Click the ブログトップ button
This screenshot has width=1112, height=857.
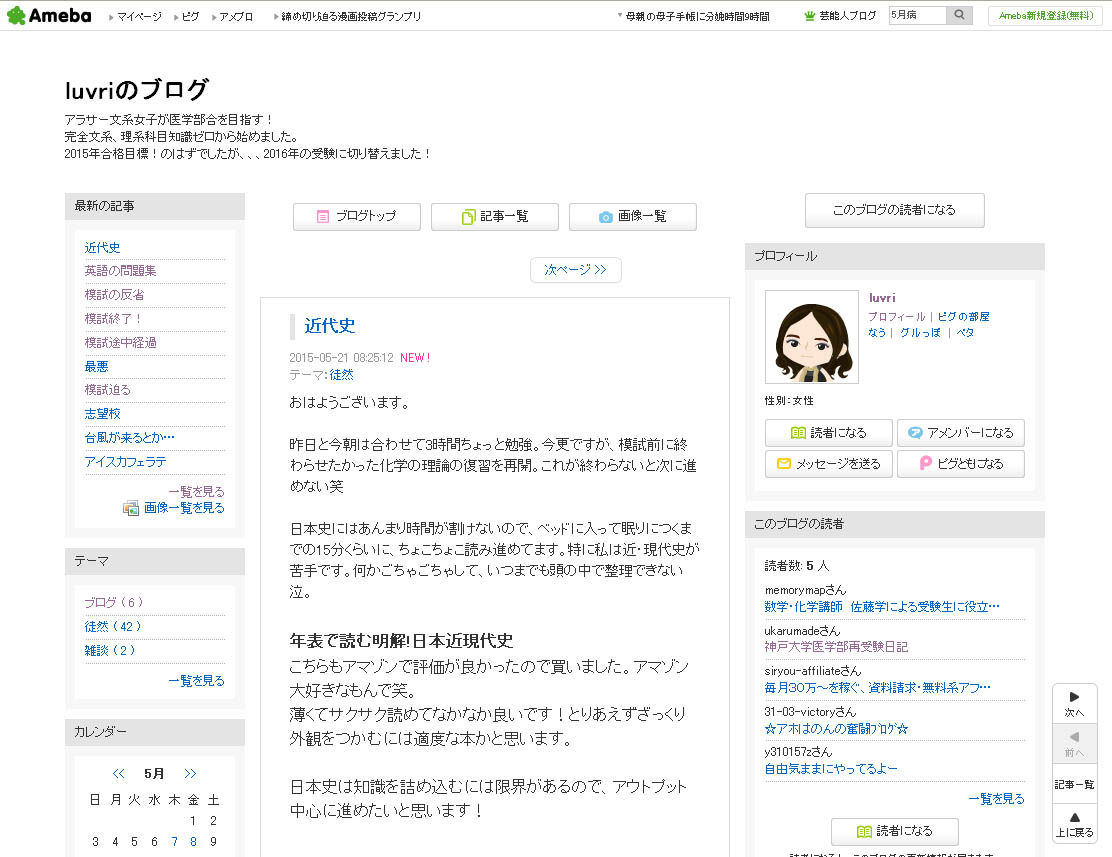[357, 216]
